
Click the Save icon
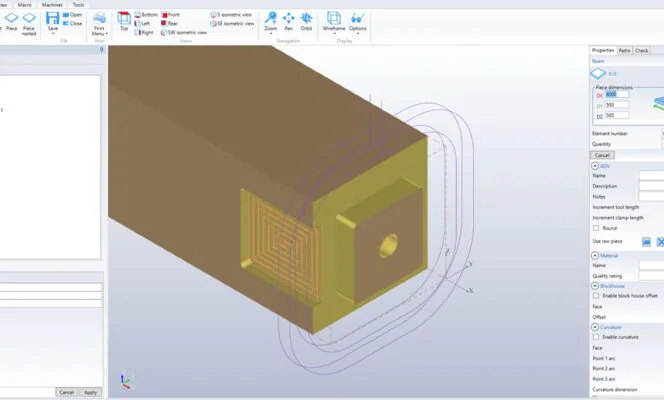(x=52, y=21)
